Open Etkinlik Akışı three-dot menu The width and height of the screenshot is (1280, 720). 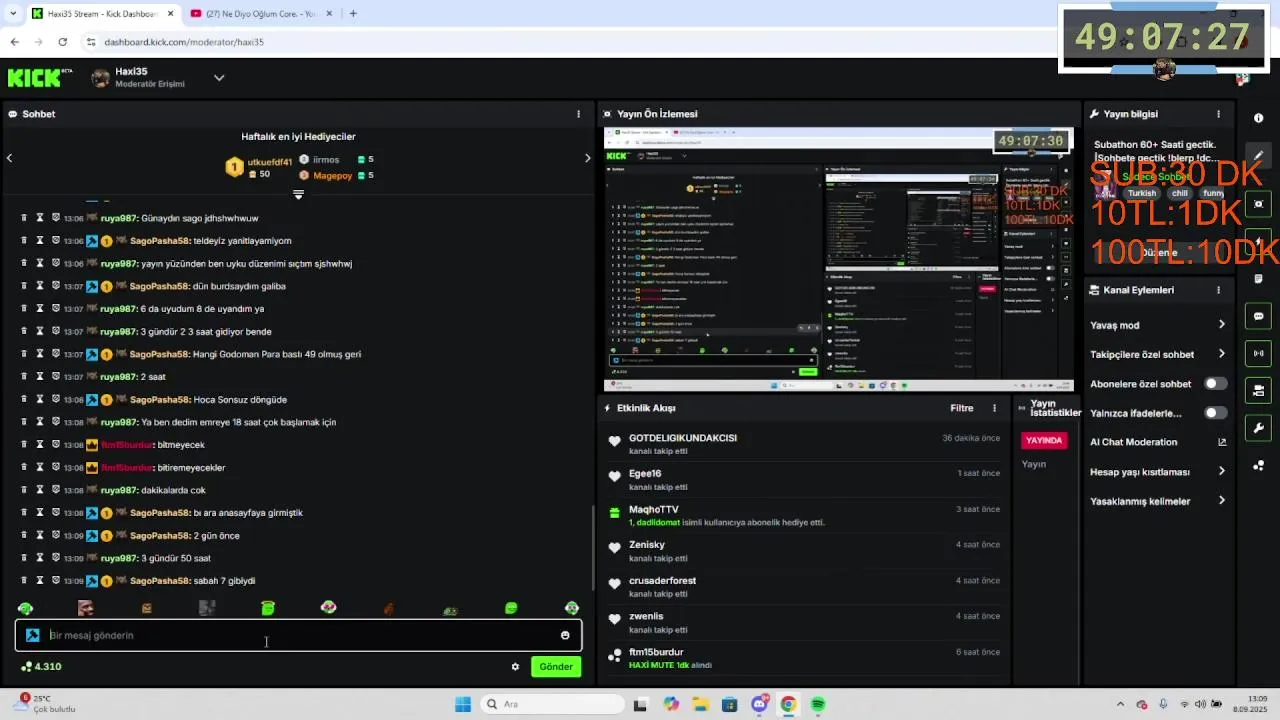pos(994,408)
